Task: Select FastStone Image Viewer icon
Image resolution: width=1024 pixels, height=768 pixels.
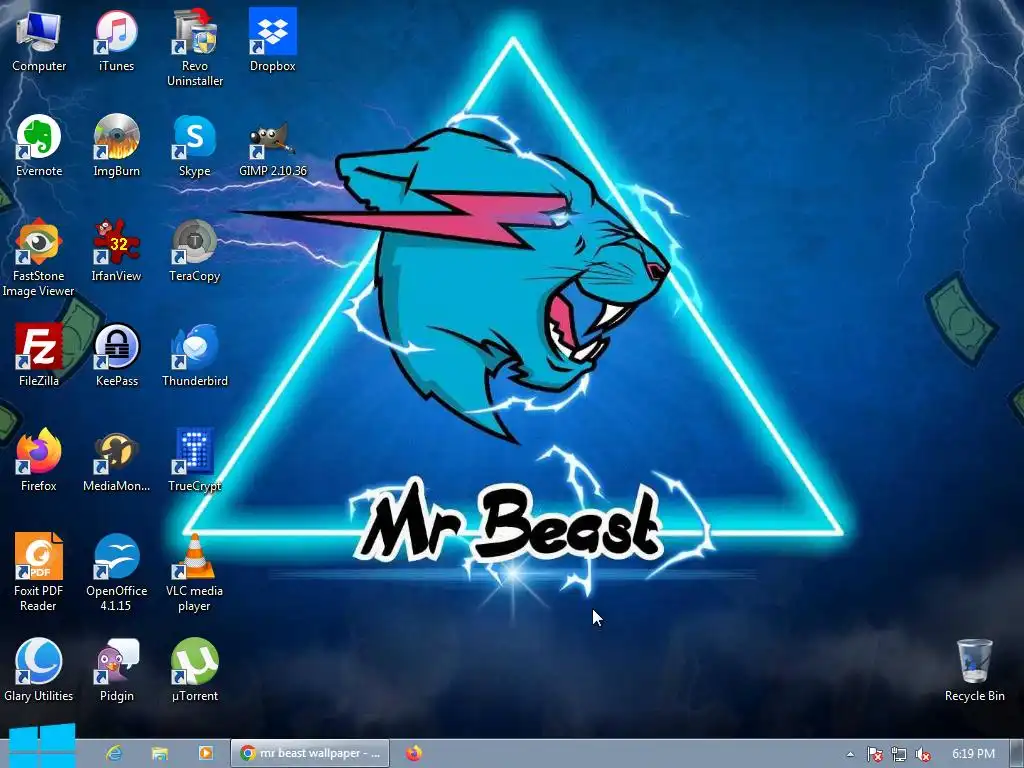Action: tap(39, 257)
